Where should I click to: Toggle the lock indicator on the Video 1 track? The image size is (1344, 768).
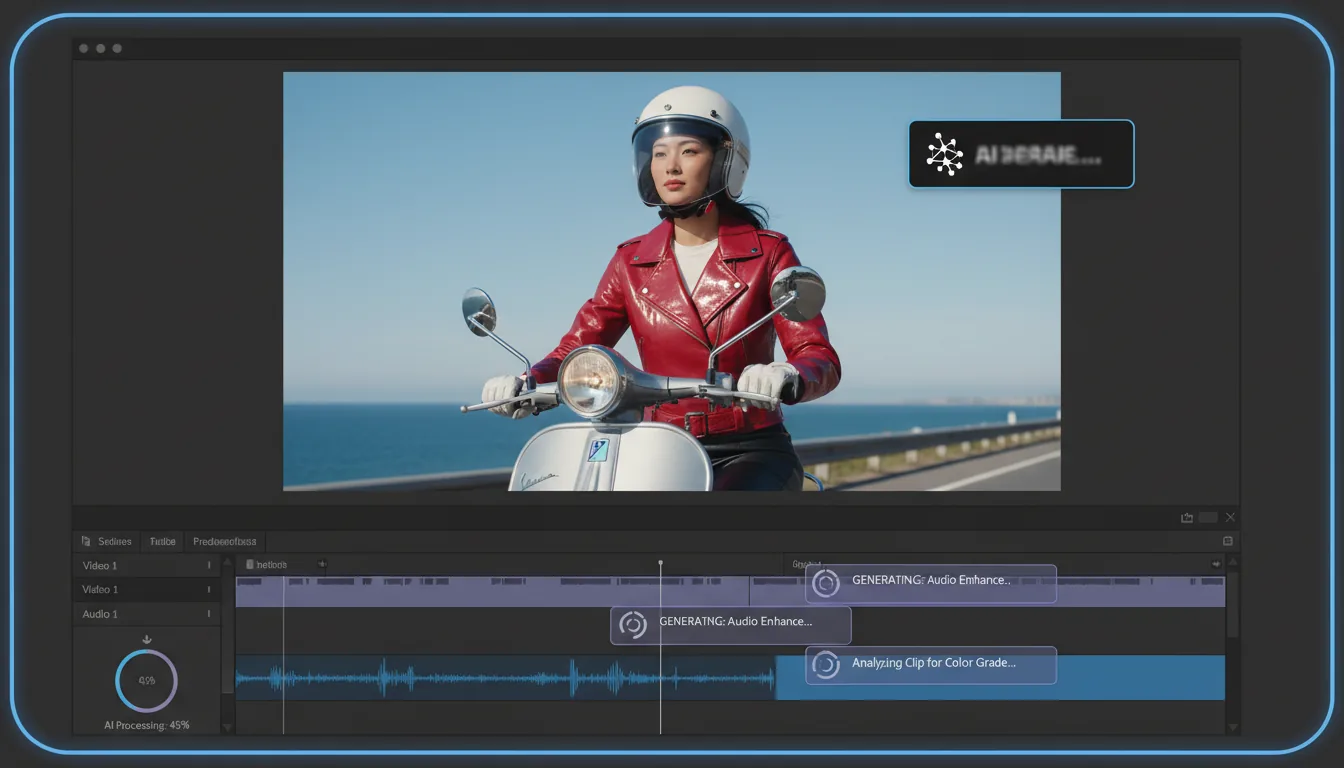(x=210, y=565)
